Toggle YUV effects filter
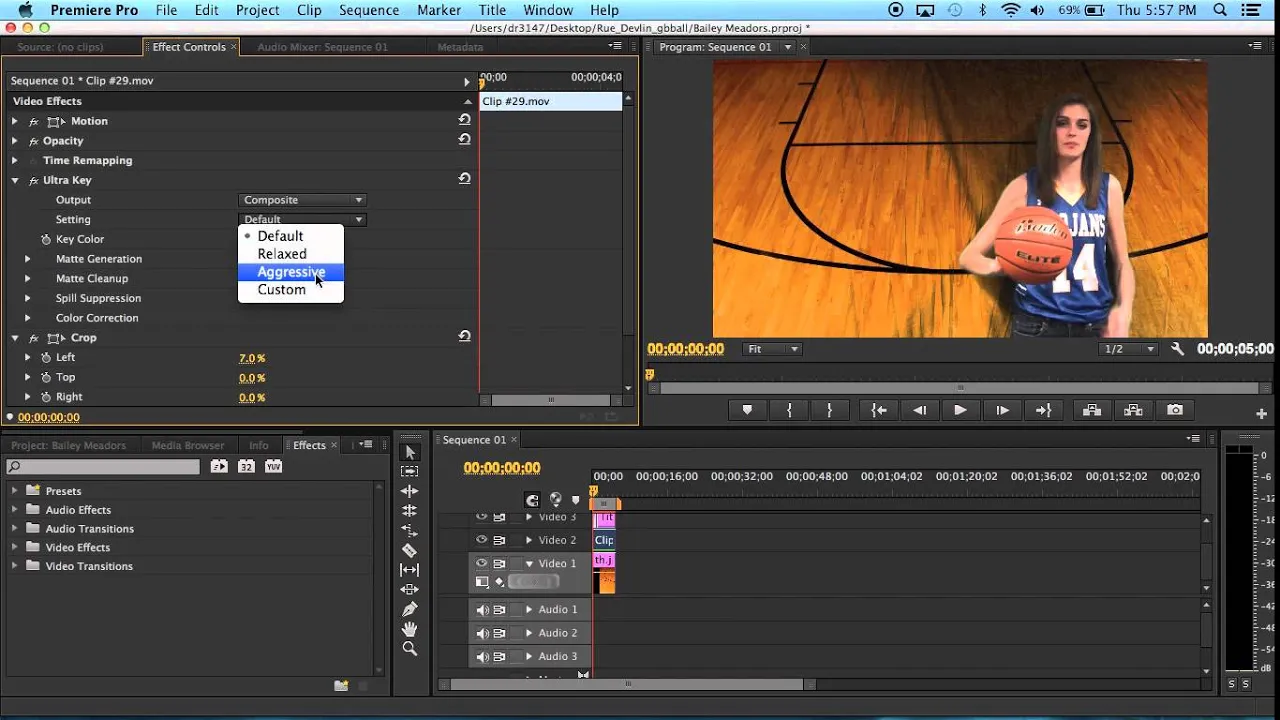The image size is (1280, 720). (x=273, y=467)
